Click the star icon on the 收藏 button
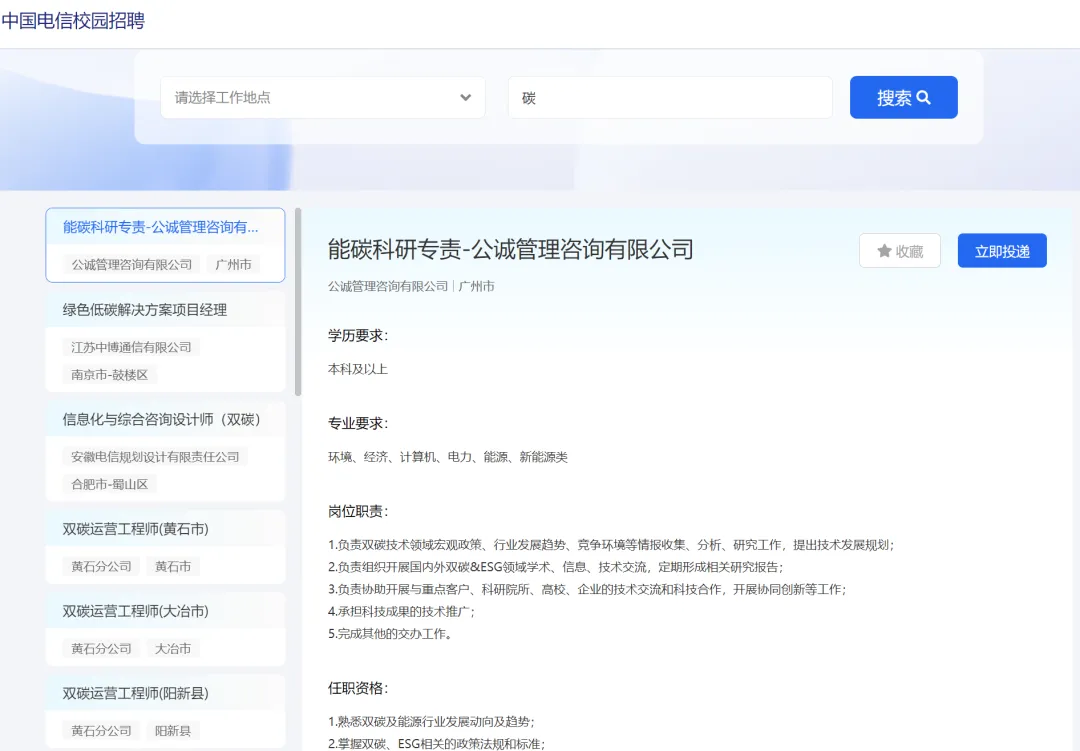The image size is (1080, 751). [x=884, y=251]
